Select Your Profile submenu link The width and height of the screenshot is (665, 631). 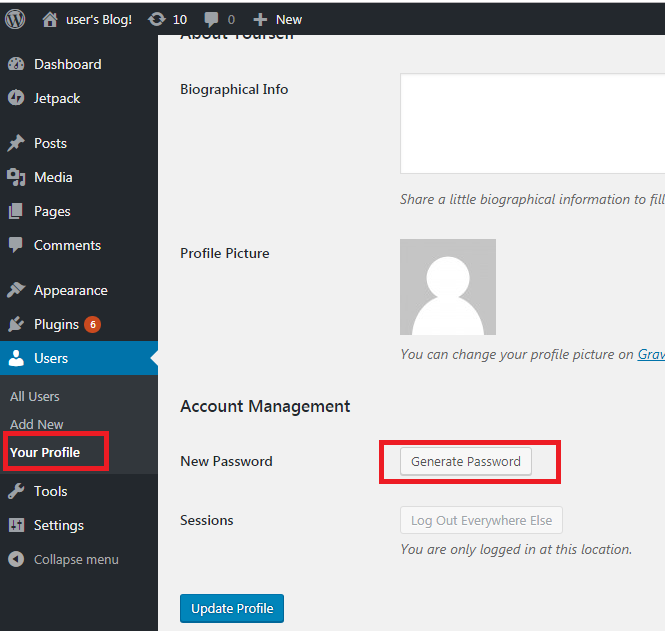[x=45, y=452]
